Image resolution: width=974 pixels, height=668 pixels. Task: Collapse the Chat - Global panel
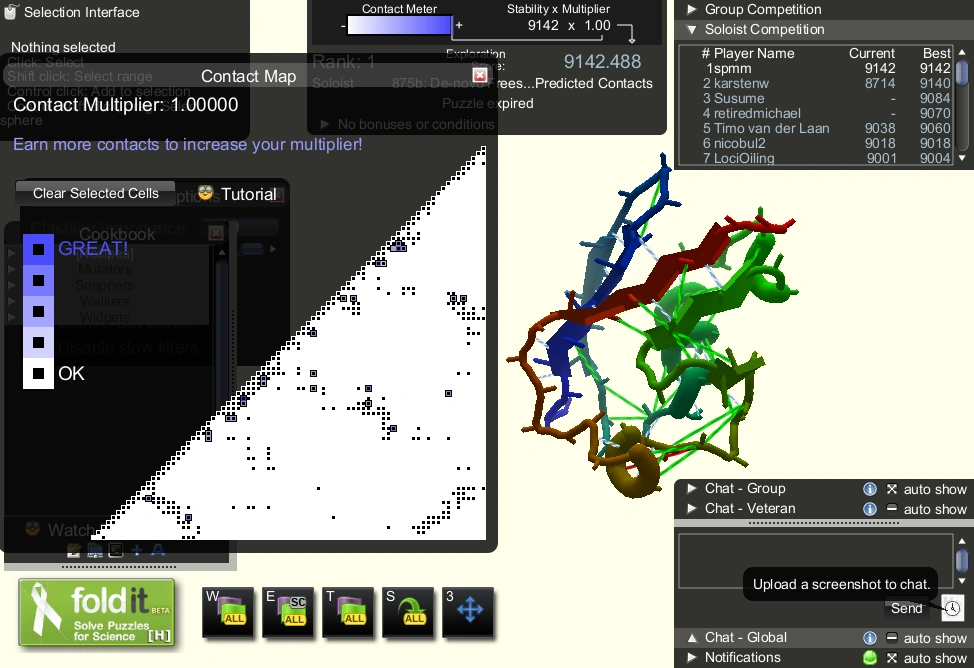[x=691, y=637]
